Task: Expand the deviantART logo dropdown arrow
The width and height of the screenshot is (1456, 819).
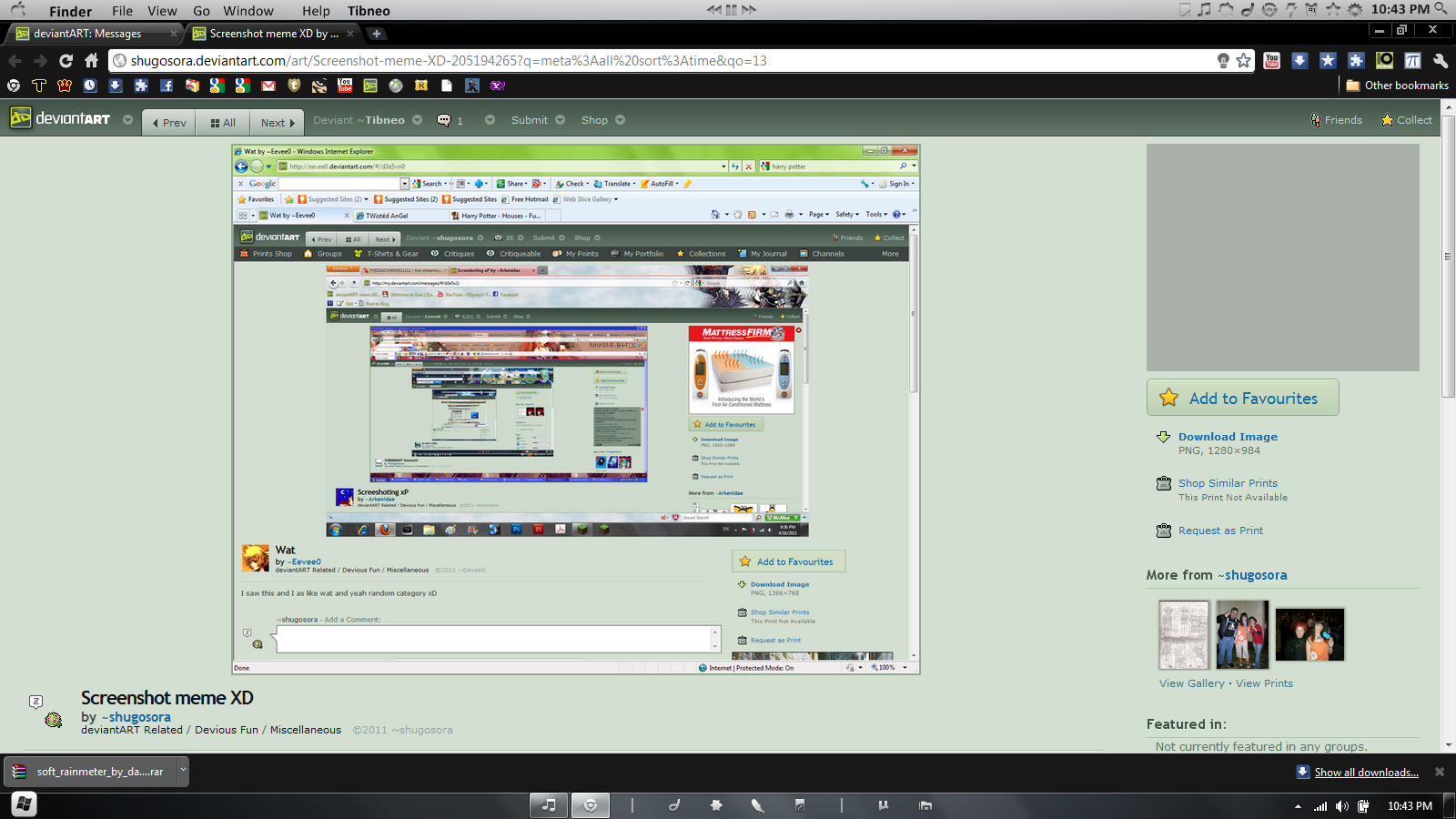Action: tap(127, 120)
